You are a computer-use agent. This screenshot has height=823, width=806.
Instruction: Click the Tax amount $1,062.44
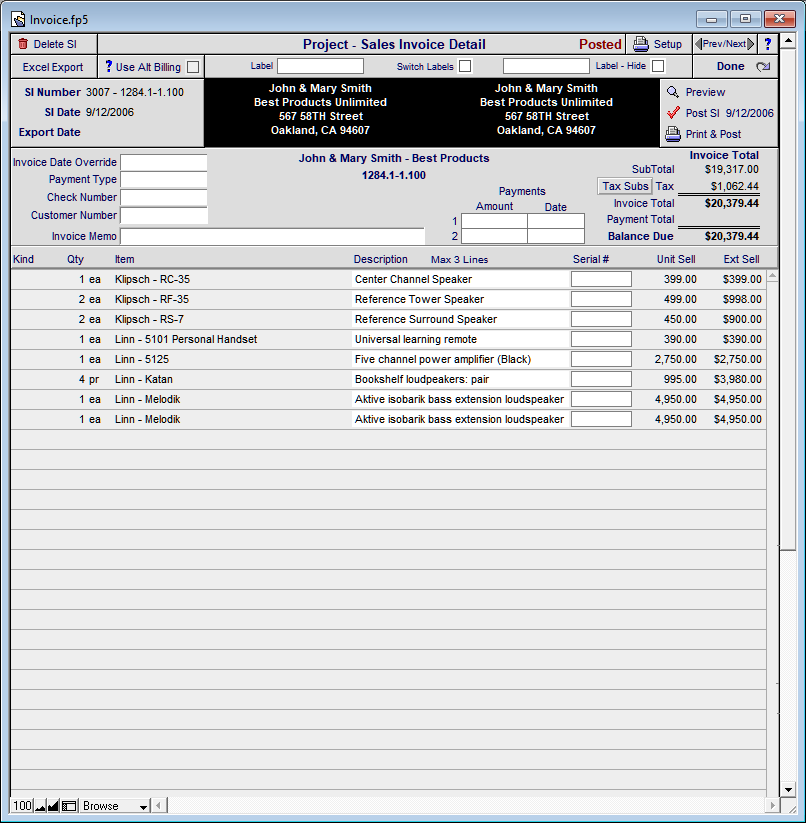coord(735,186)
